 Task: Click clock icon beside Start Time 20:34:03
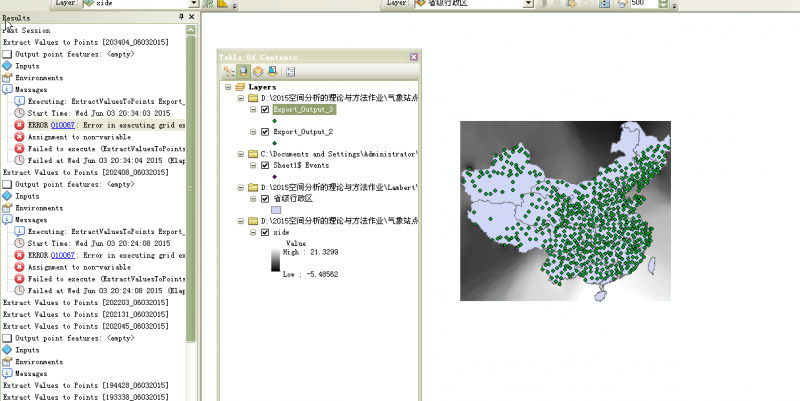[x=19, y=113]
